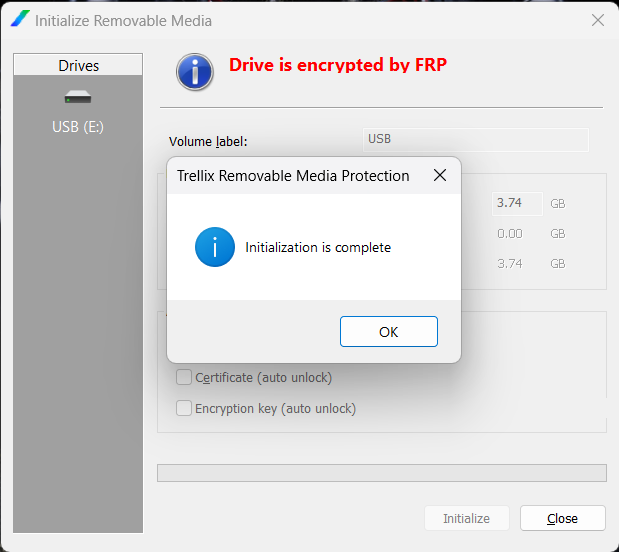The width and height of the screenshot is (619, 552).
Task: Click the initialization progress bar
Action: tap(381, 472)
